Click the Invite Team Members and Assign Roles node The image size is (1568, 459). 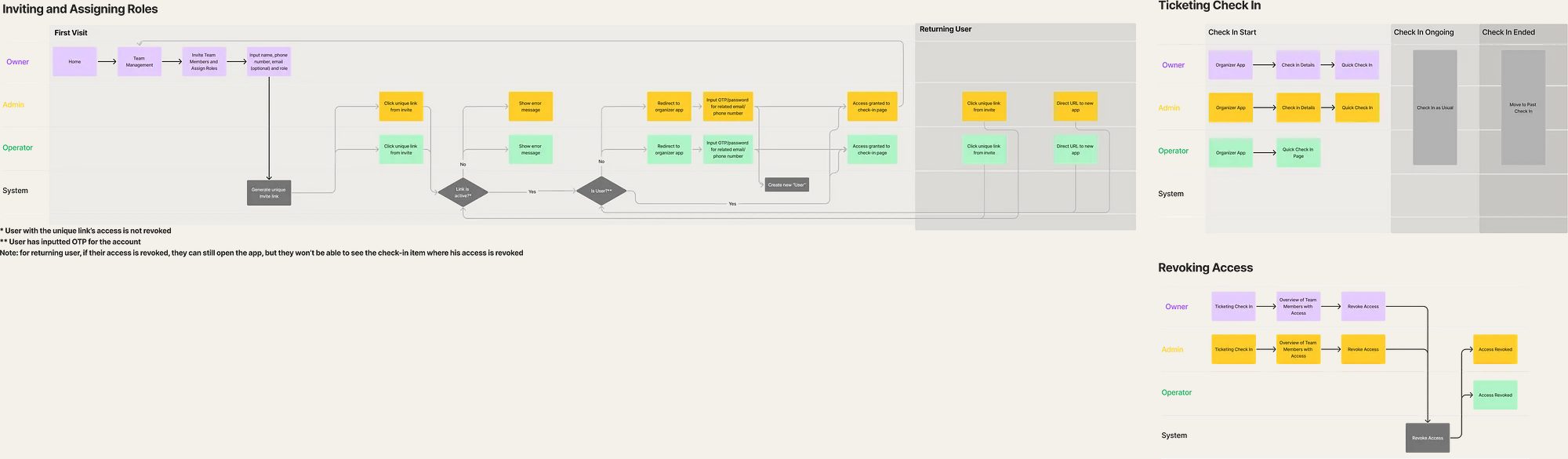(x=204, y=61)
